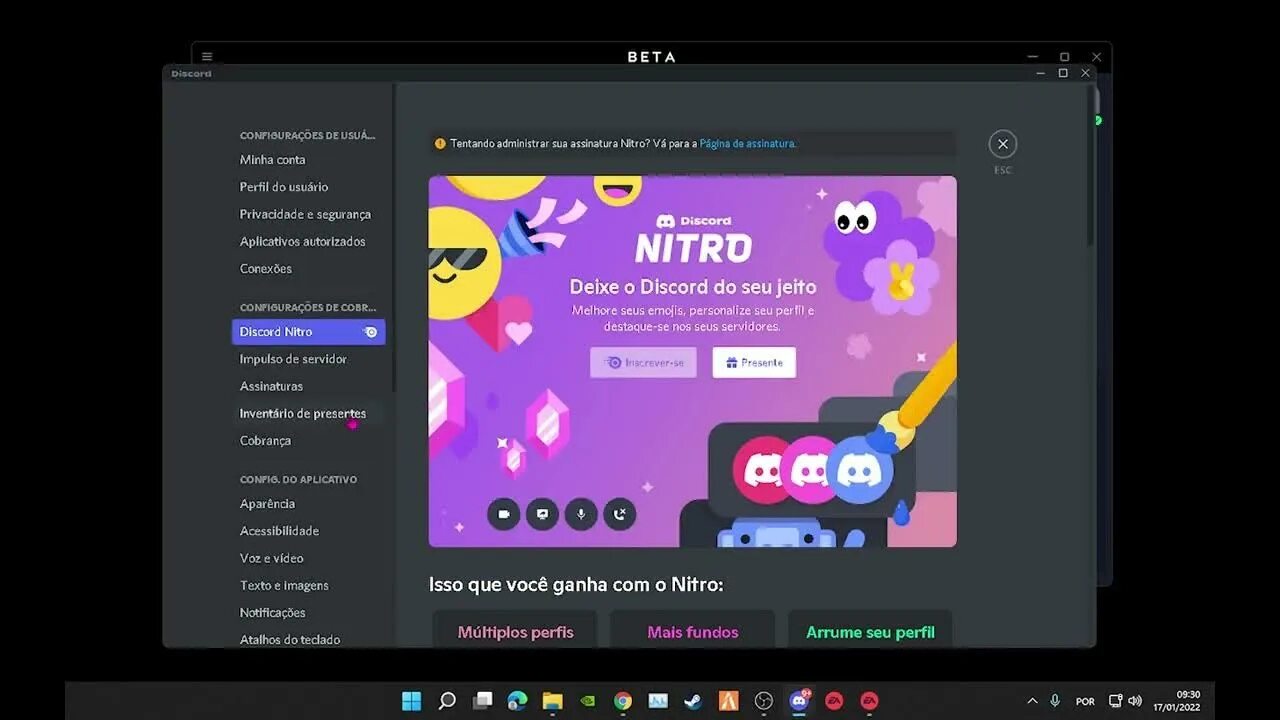This screenshot has width=1280, height=720.
Task: Open Windows Search from the taskbar
Action: 447,701
